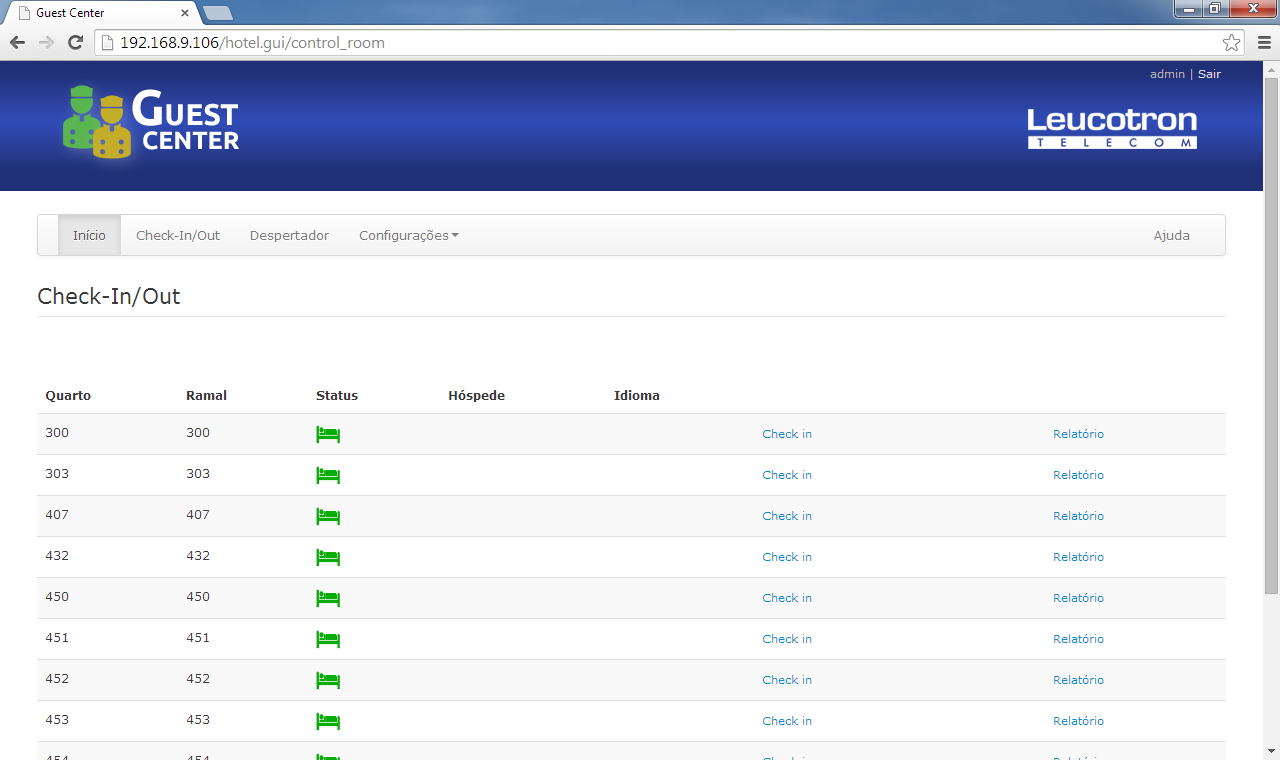Screen dimensions: 1280x760
Task: Click the page vertical scrollbar thumb
Action: point(1271,335)
